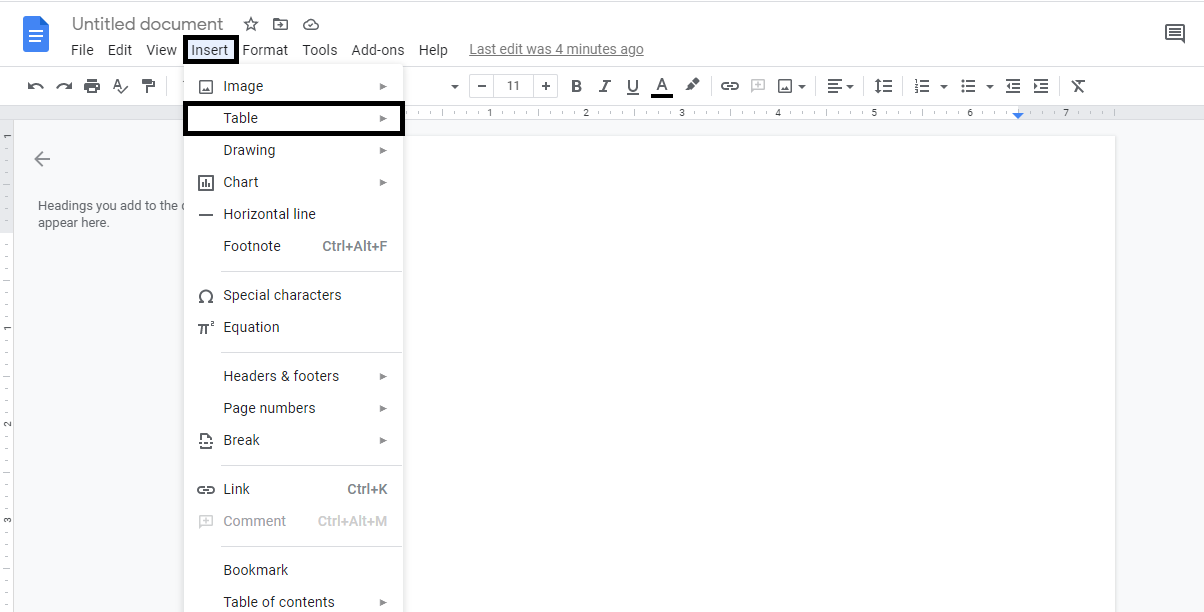Click the Footnote menu entry

click(251, 245)
